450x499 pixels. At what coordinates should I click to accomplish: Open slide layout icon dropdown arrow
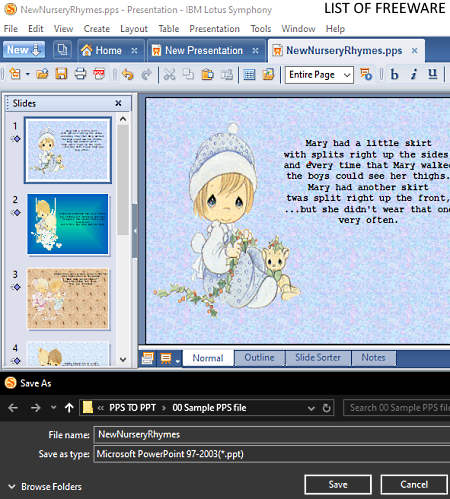click(x=178, y=361)
